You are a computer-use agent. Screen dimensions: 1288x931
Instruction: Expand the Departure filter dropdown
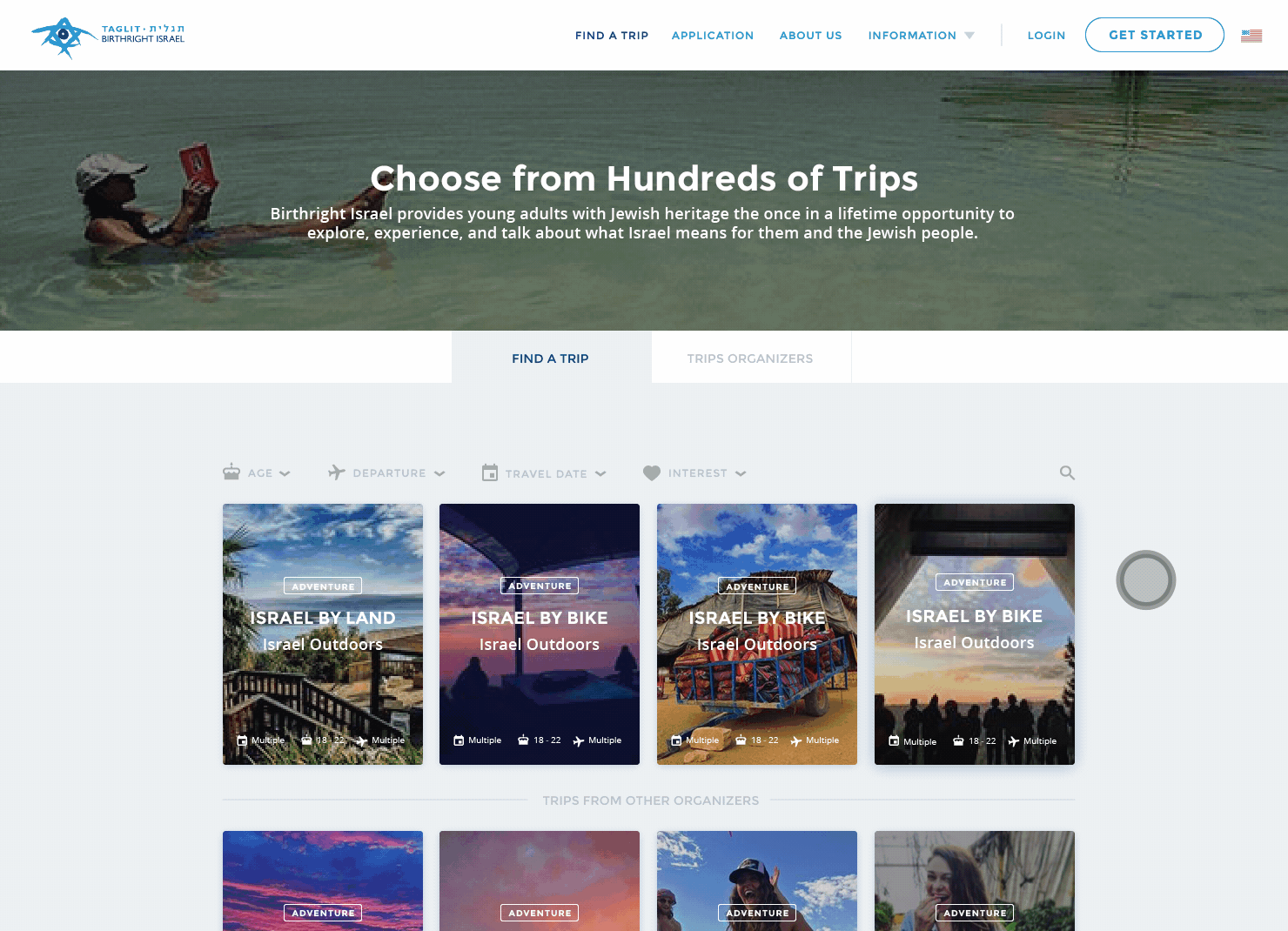386,472
